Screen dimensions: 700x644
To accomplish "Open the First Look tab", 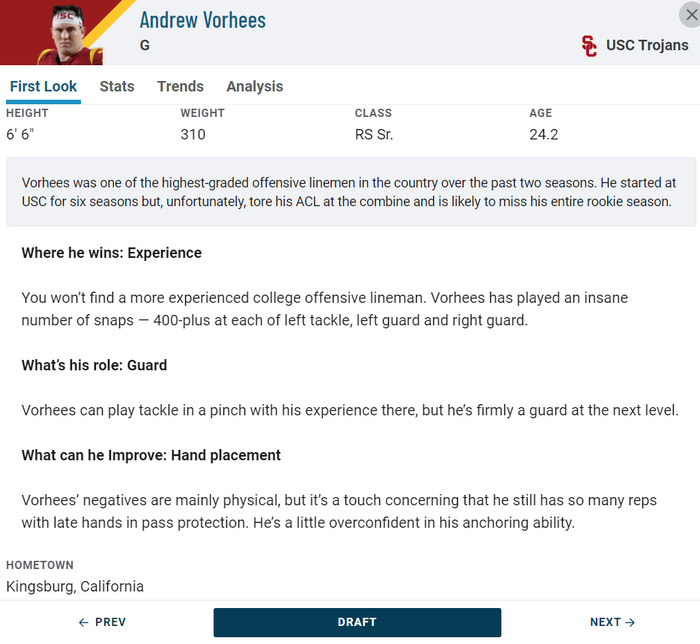I will pos(43,86).
